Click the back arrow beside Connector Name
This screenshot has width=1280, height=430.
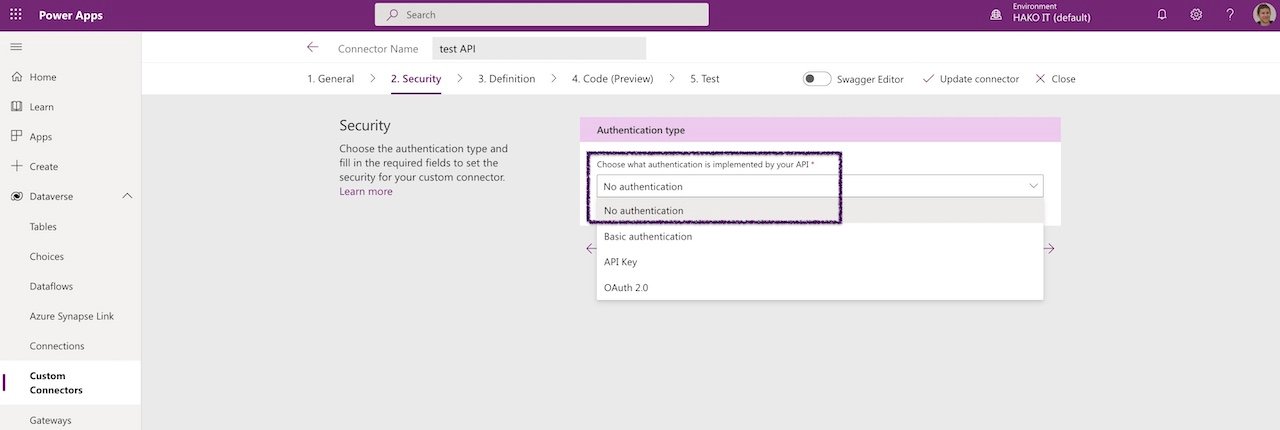coord(313,47)
